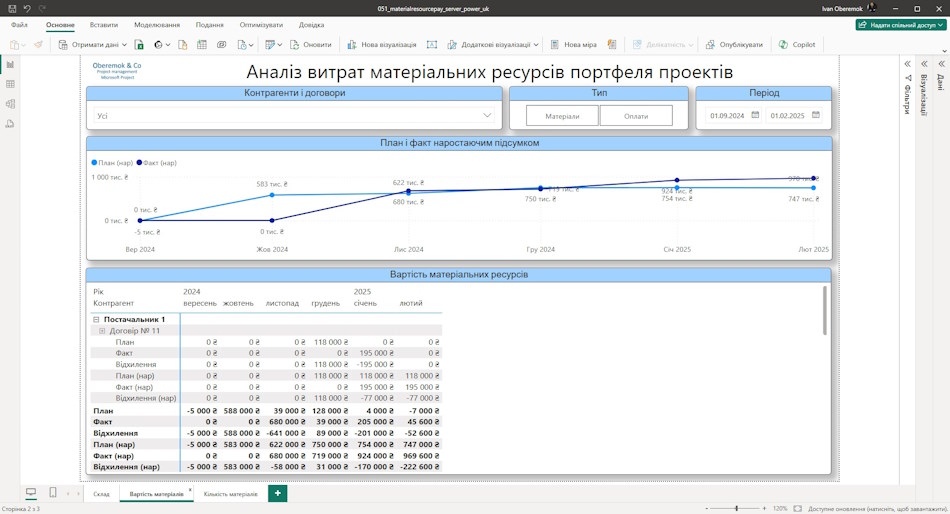Viewport: 950px width, 514px height.
Task: Collapse the Постачальник 1 row
Action: coord(96,319)
